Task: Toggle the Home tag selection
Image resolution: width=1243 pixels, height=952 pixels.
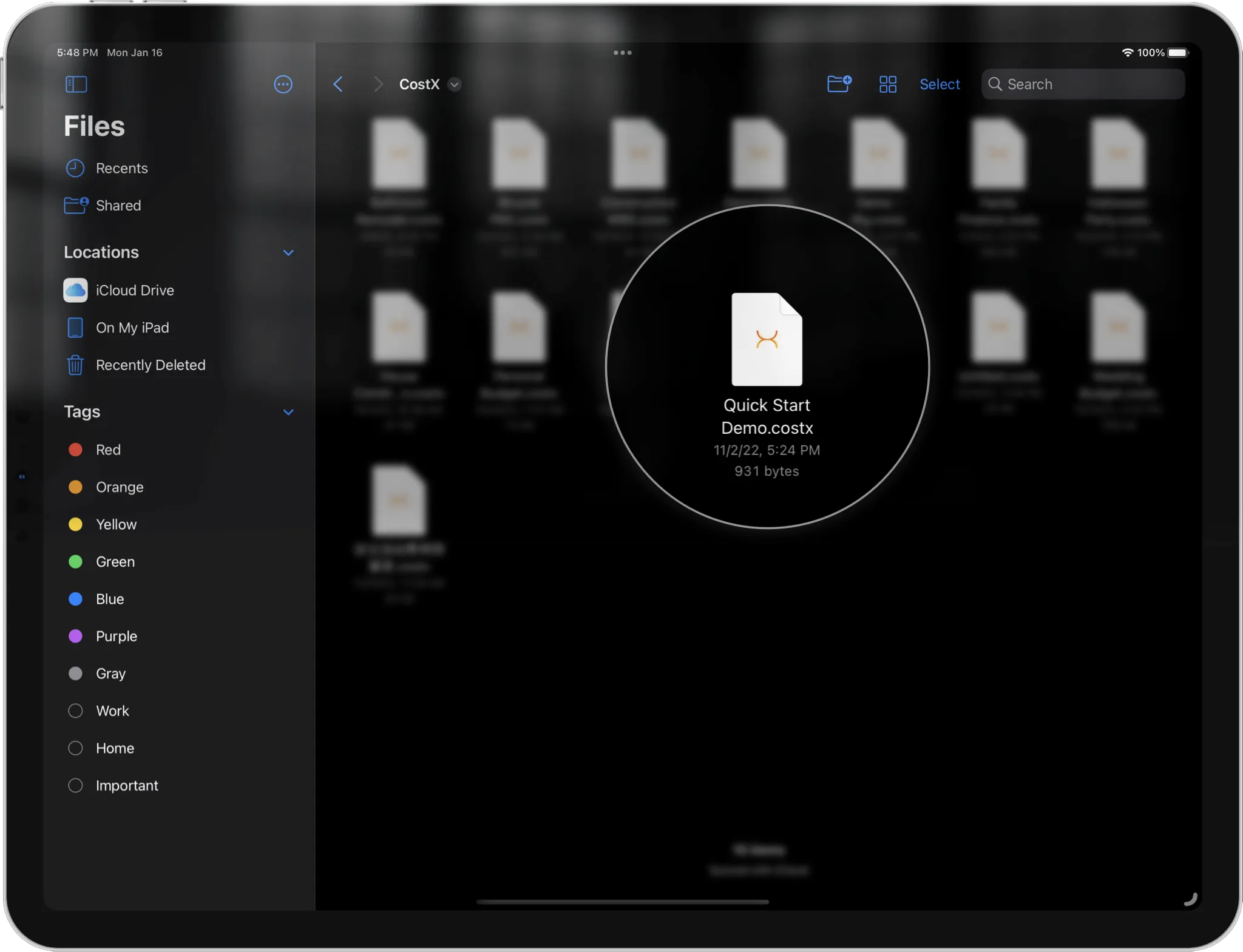Action: (75, 748)
